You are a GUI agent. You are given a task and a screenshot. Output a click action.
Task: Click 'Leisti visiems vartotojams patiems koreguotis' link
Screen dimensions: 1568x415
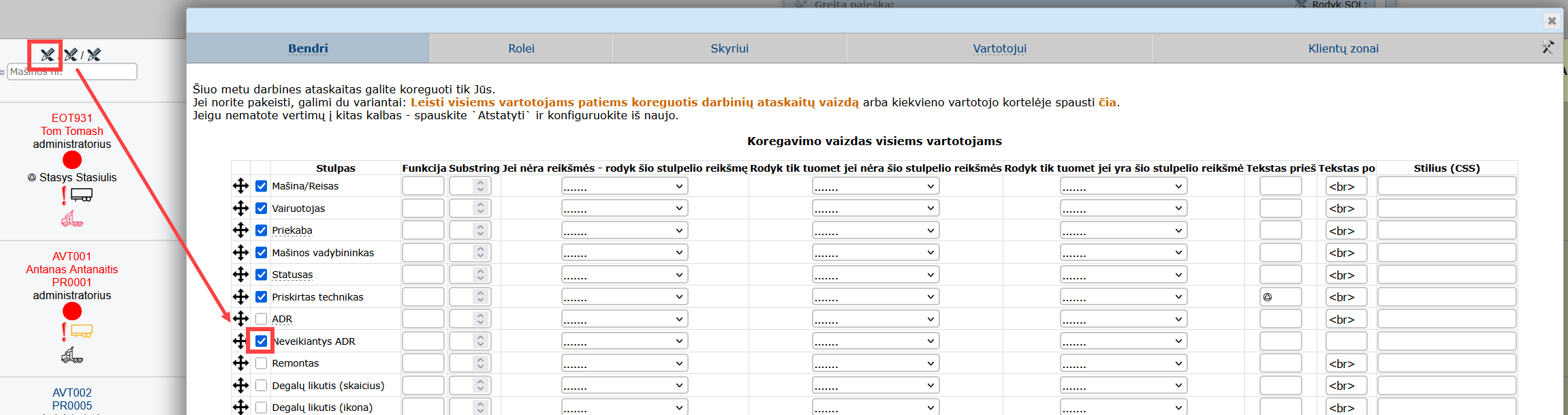634,102
